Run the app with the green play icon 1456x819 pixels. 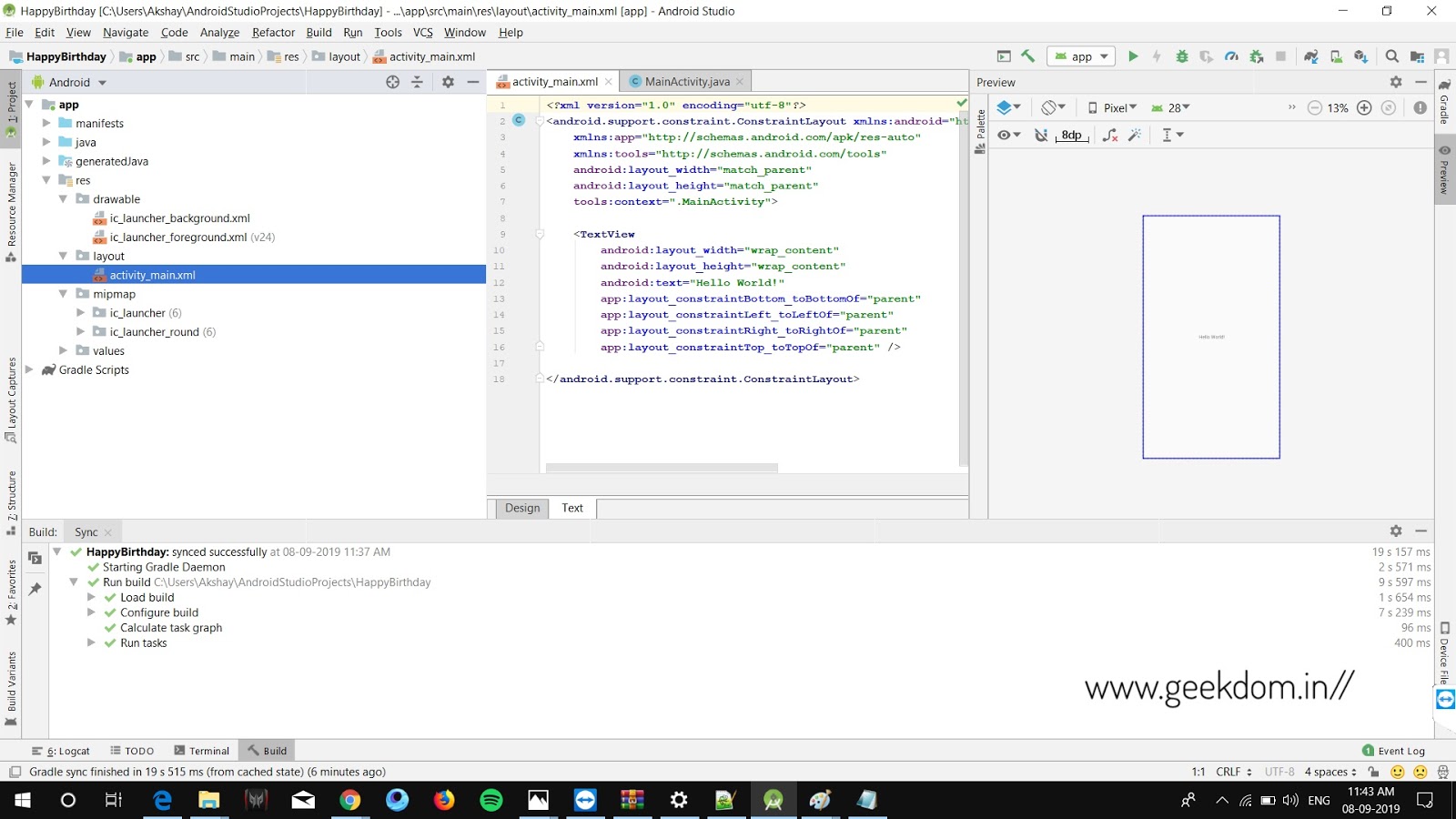(x=1133, y=56)
